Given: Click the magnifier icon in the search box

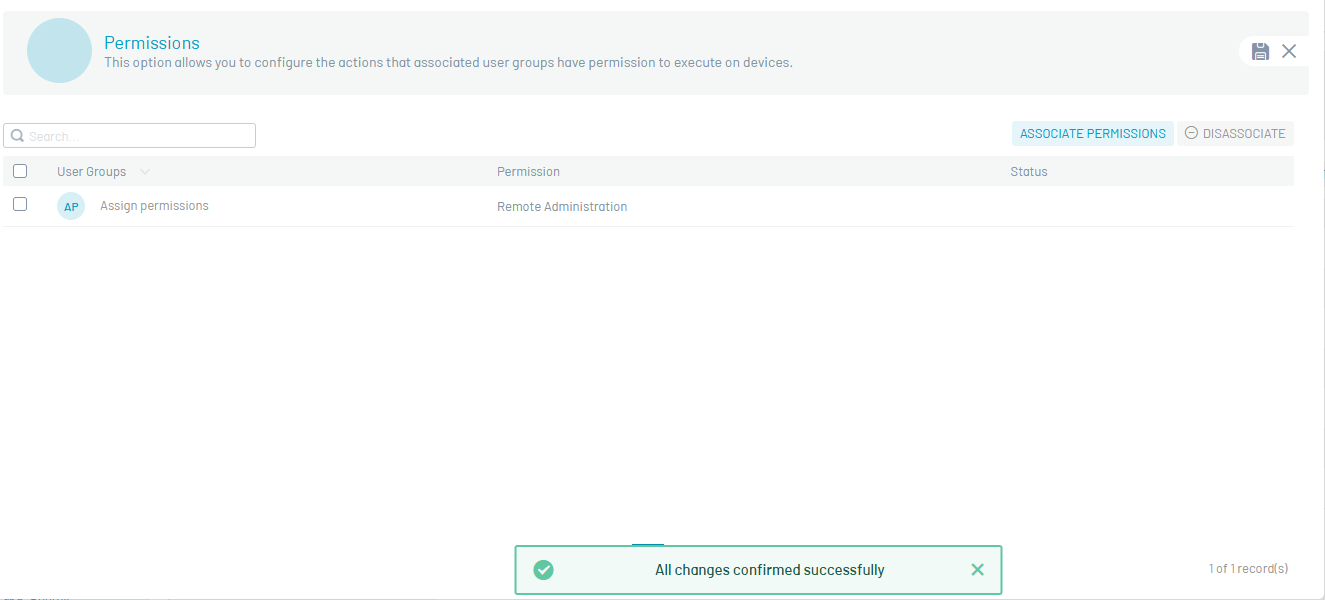Looking at the screenshot, I should click(x=17, y=136).
